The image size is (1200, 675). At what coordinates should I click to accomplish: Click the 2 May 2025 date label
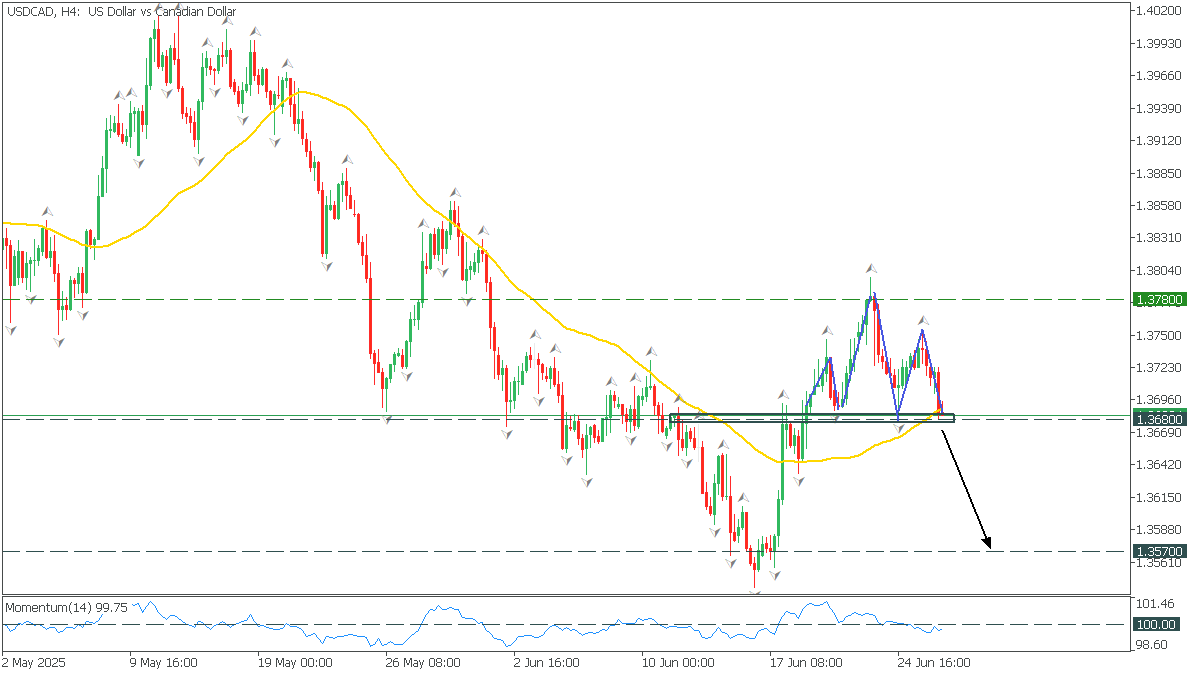click(x=32, y=662)
